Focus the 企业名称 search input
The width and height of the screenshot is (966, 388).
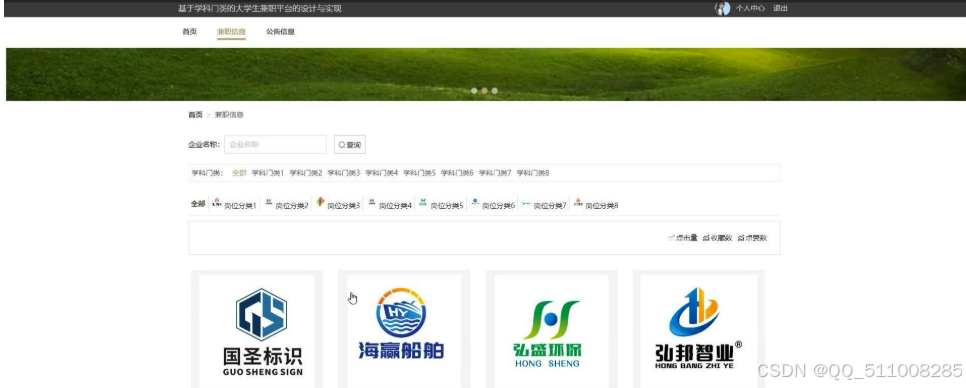[275, 145]
